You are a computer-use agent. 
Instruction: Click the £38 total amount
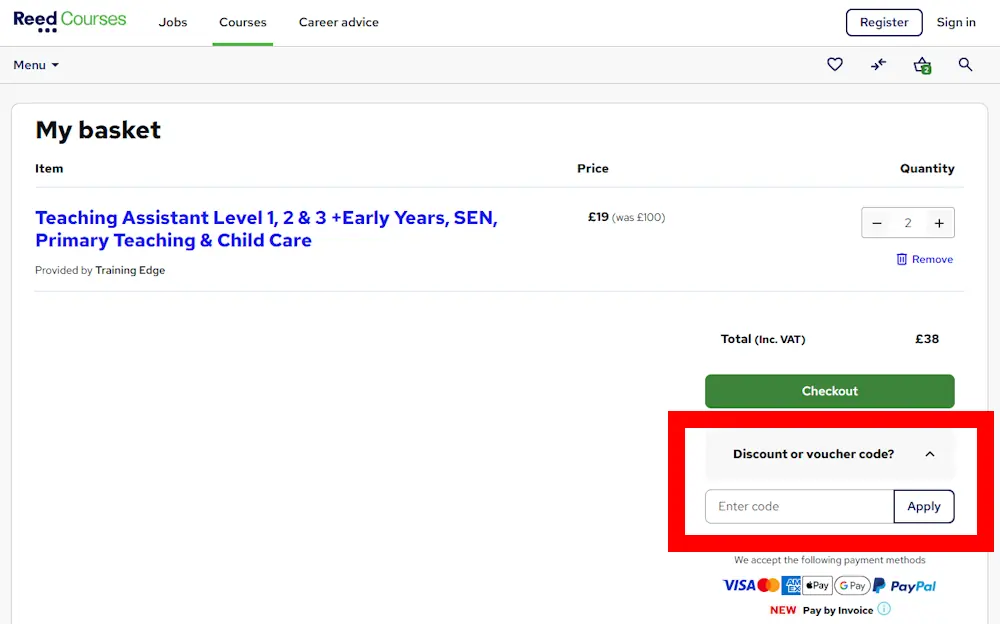pyautogui.click(x=927, y=339)
